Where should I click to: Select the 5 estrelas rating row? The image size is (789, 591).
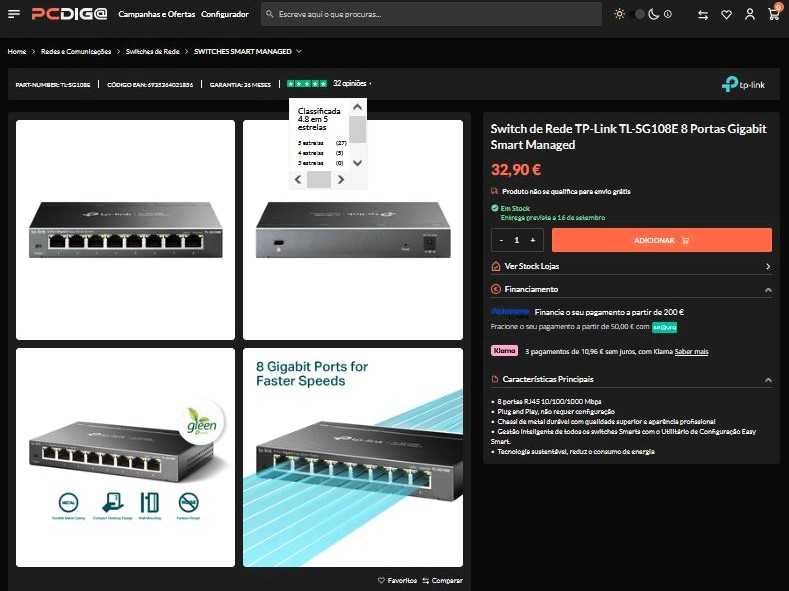tap(322, 143)
